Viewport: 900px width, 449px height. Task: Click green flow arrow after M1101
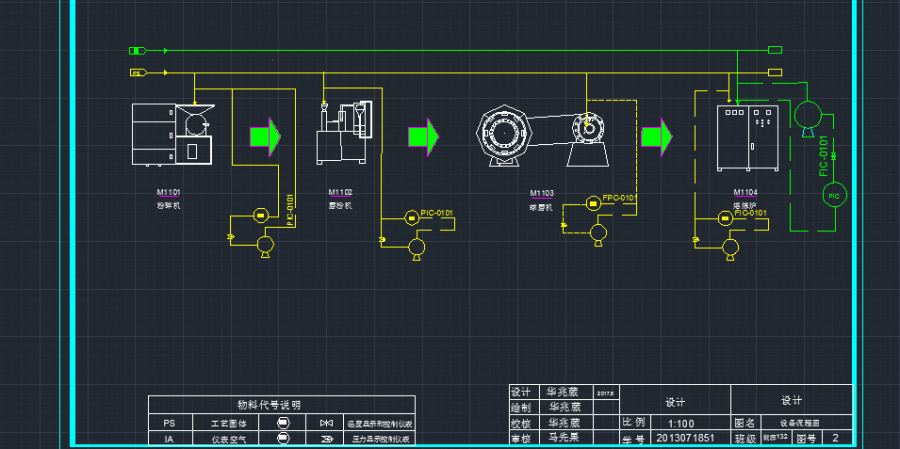pyautogui.click(x=265, y=137)
